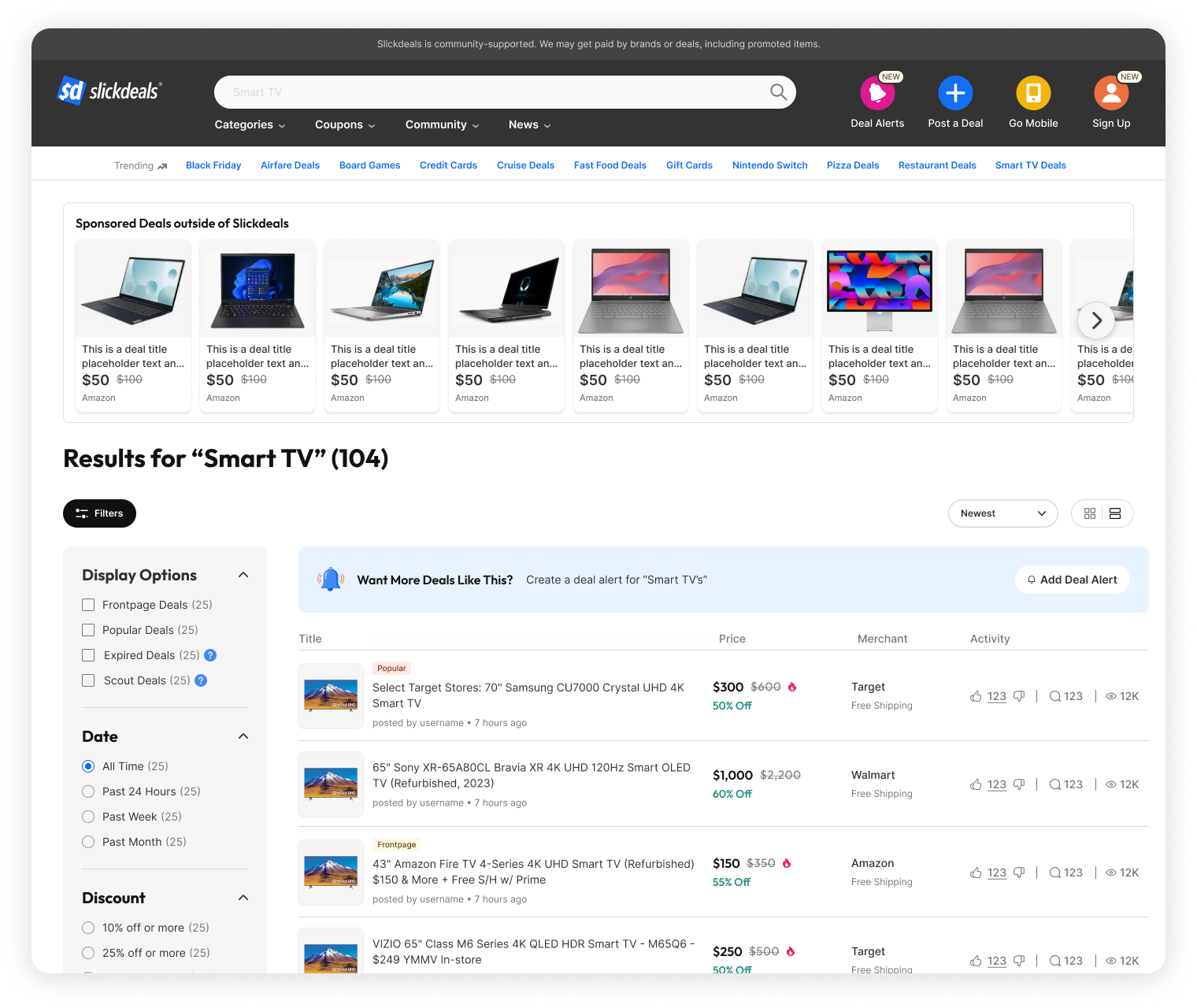This screenshot has width=1197, height=1008.
Task: Open the Newest sort dropdown
Action: pos(1002,513)
